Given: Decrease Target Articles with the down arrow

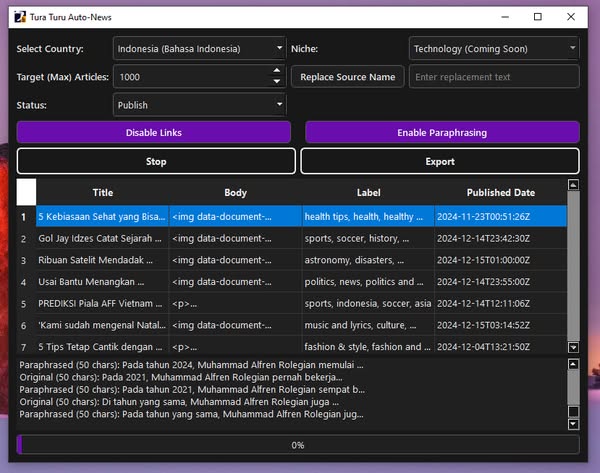Looking at the screenshot, I should pos(277,82).
